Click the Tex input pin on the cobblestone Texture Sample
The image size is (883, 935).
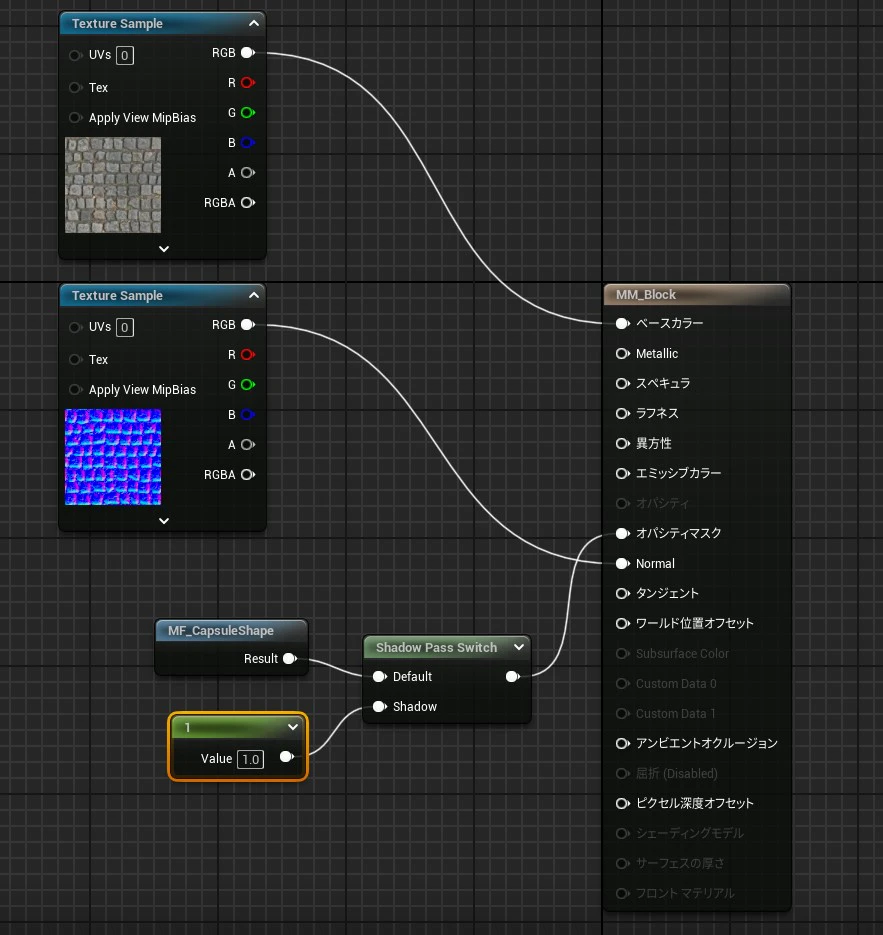pyautogui.click(x=75, y=88)
